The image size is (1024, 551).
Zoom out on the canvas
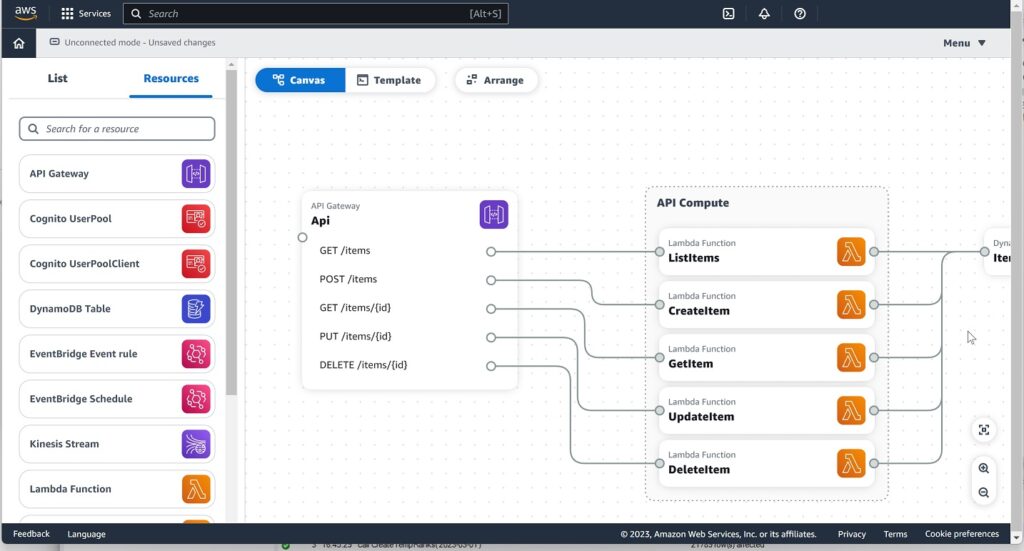click(984, 493)
